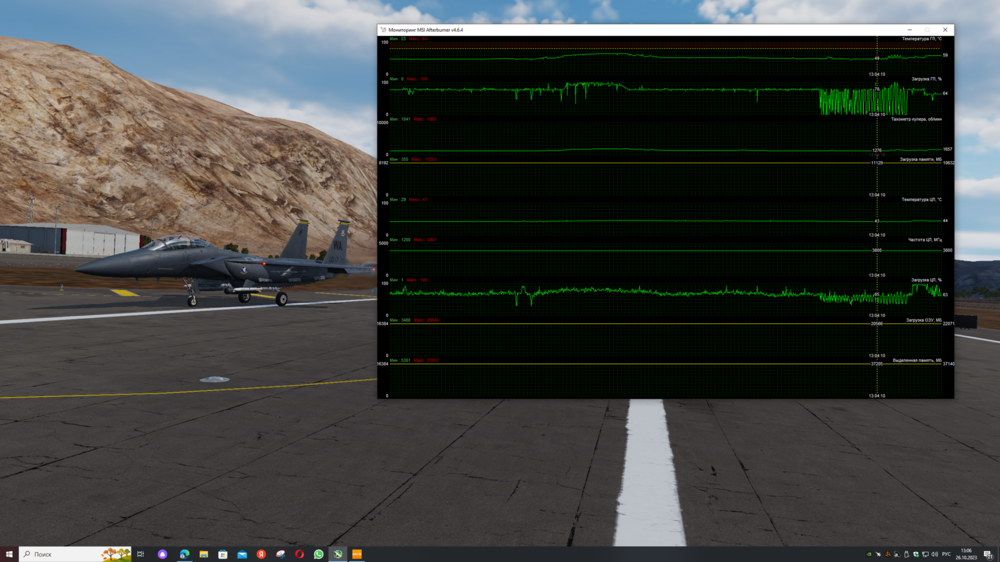Click the network tray icon

[x=925, y=554]
